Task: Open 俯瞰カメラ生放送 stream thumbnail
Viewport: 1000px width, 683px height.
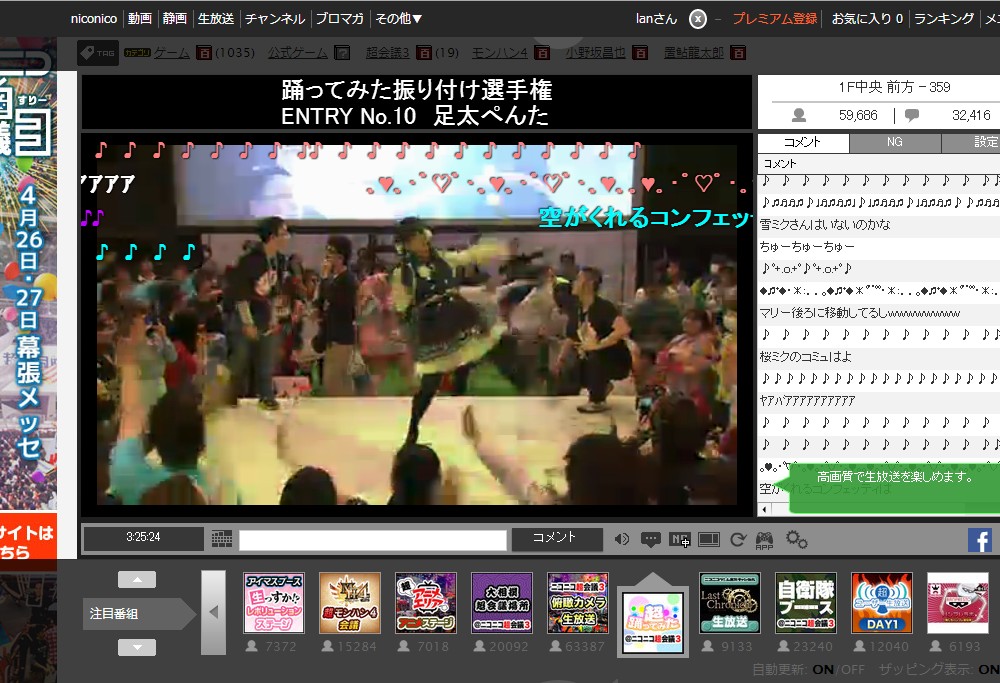Action: [578, 603]
